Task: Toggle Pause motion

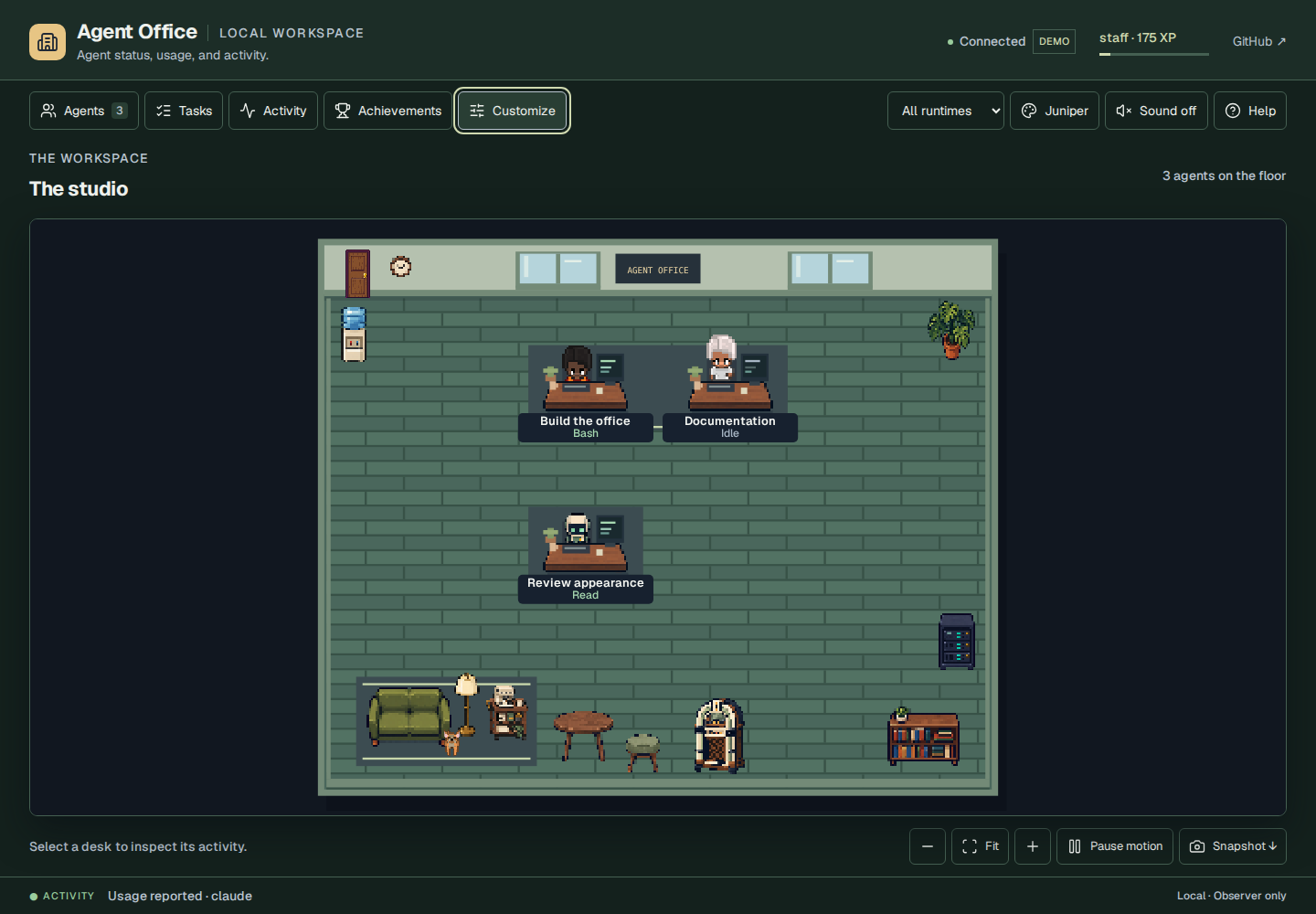Action: click(1115, 846)
